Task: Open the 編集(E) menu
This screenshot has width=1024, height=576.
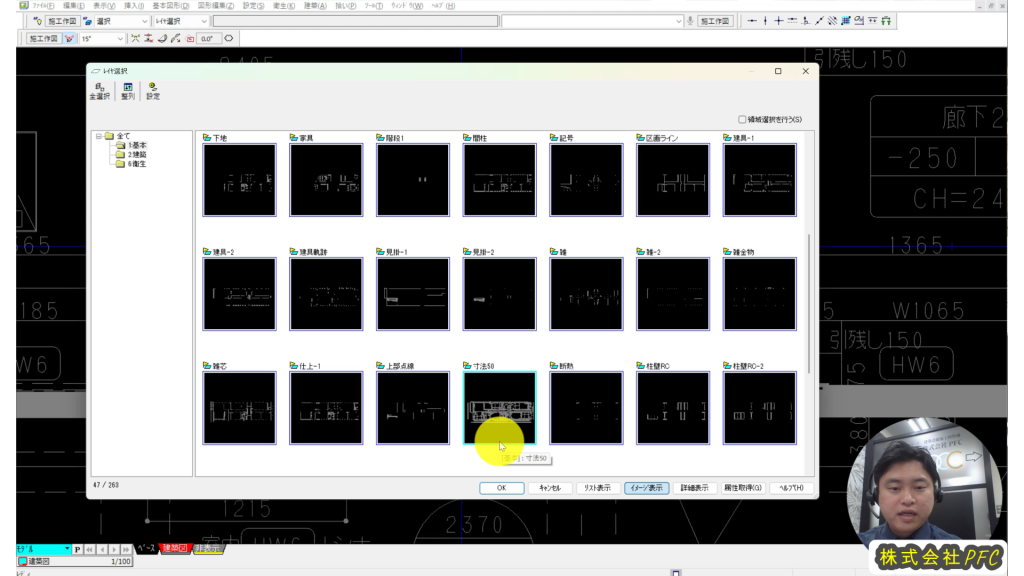Action: click(73, 5)
